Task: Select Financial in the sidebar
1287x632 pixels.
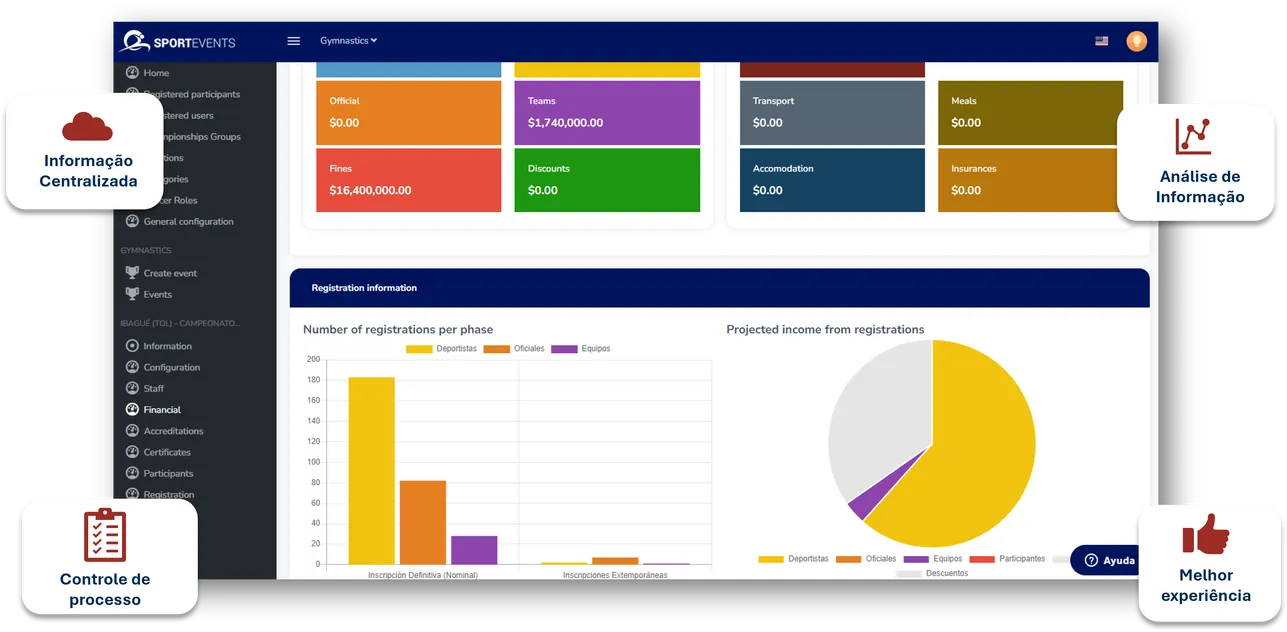Action: point(162,410)
